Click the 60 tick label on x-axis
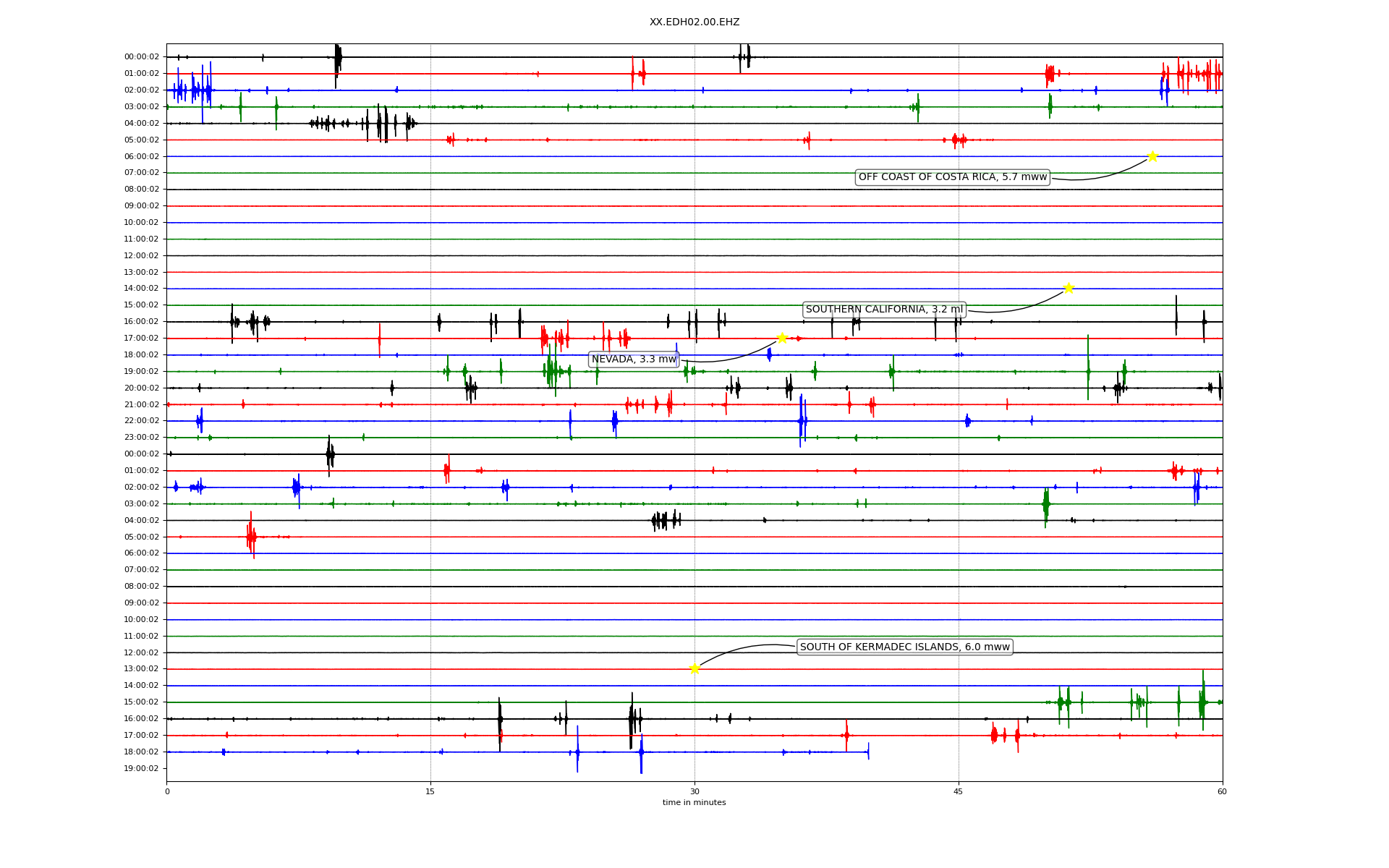This screenshot has height=868, width=1389. point(1222,791)
